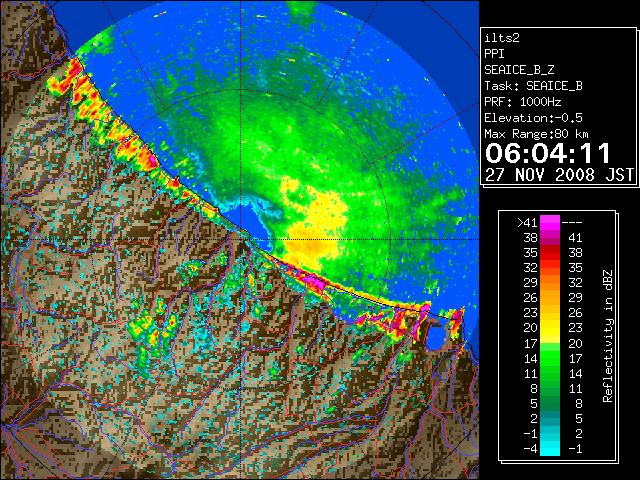Click the 'SEAICE_B_Z' product name
This screenshot has height=480, width=640.
519,70
